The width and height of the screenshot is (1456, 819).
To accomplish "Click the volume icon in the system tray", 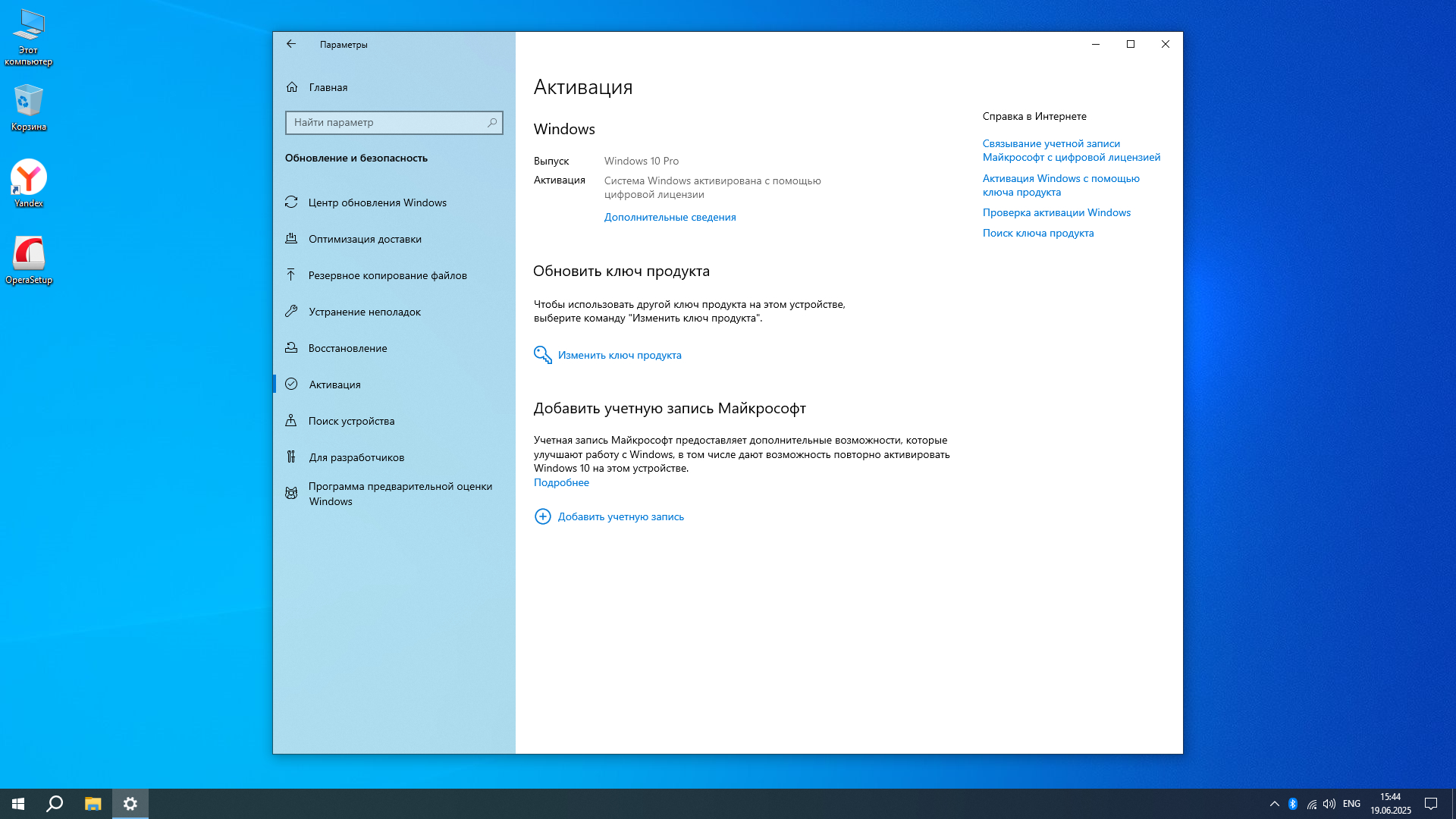I will [x=1329, y=804].
